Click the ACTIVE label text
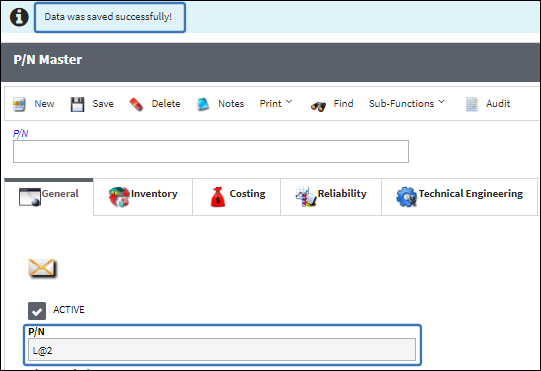This screenshot has height=371, width=541. (x=69, y=310)
